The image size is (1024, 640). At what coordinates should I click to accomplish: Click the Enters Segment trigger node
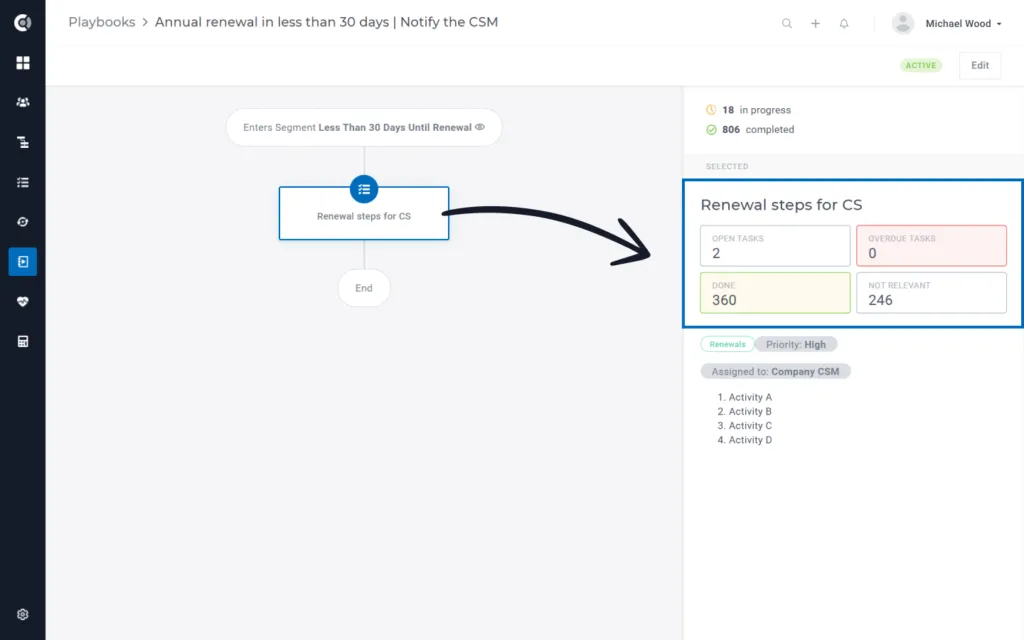point(364,127)
